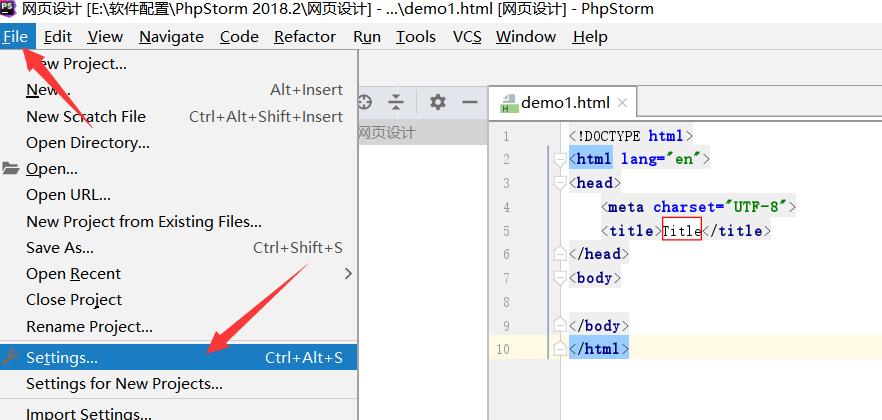Select Rename Project... entry
Screen dimensions: 882x420
tap(178, 326)
